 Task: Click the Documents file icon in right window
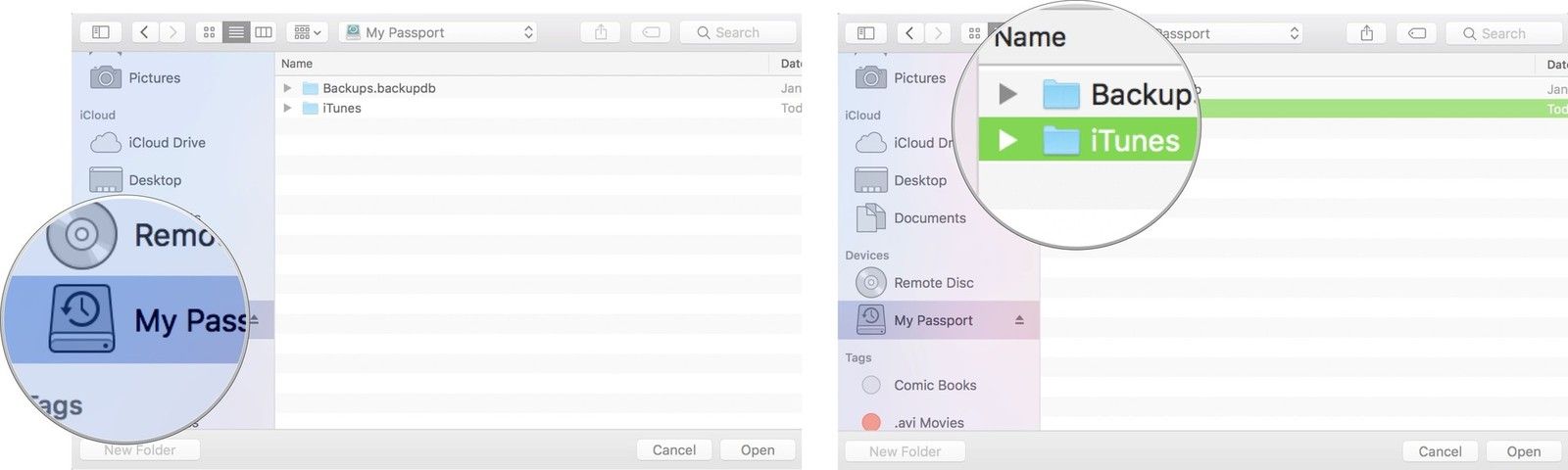pyautogui.click(x=871, y=217)
